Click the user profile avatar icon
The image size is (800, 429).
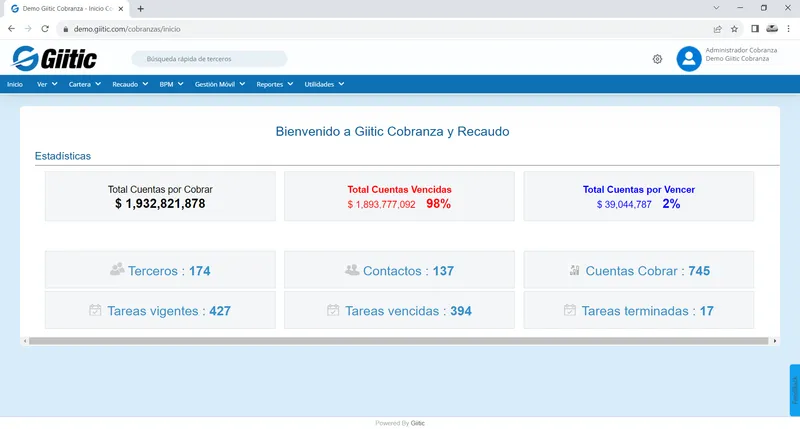pos(689,59)
